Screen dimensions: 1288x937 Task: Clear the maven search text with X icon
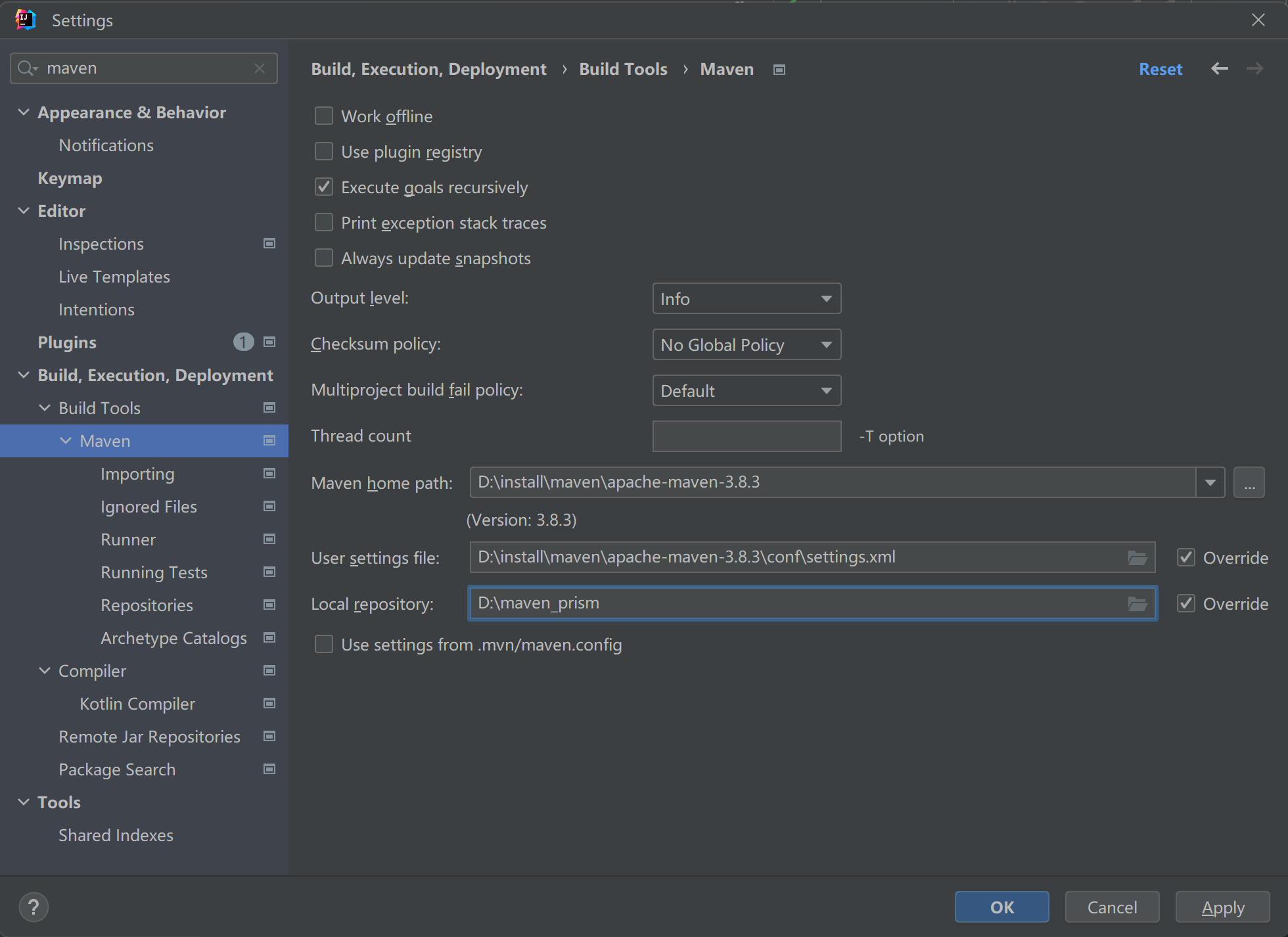260,68
